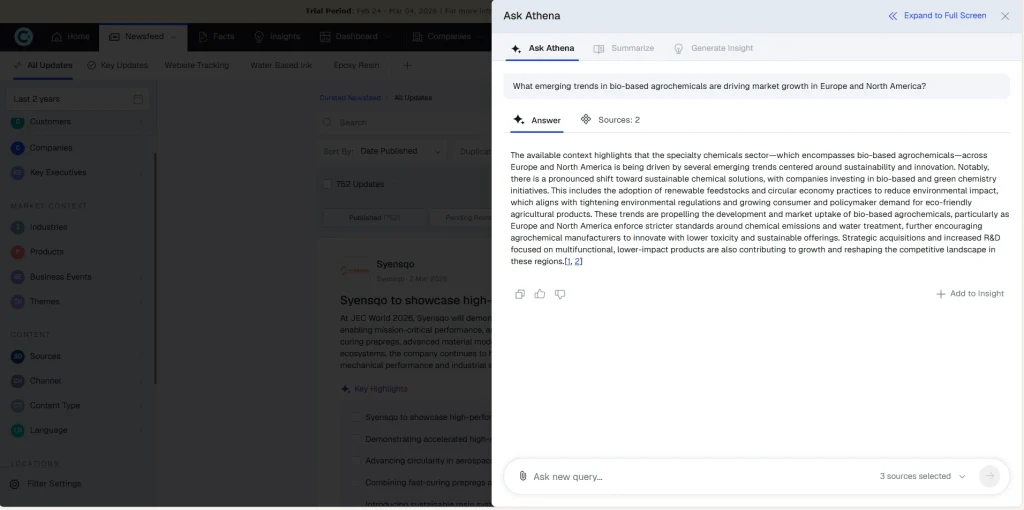Open the Dashboard menu
This screenshot has height=510, width=1024.
(x=355, y=37)
